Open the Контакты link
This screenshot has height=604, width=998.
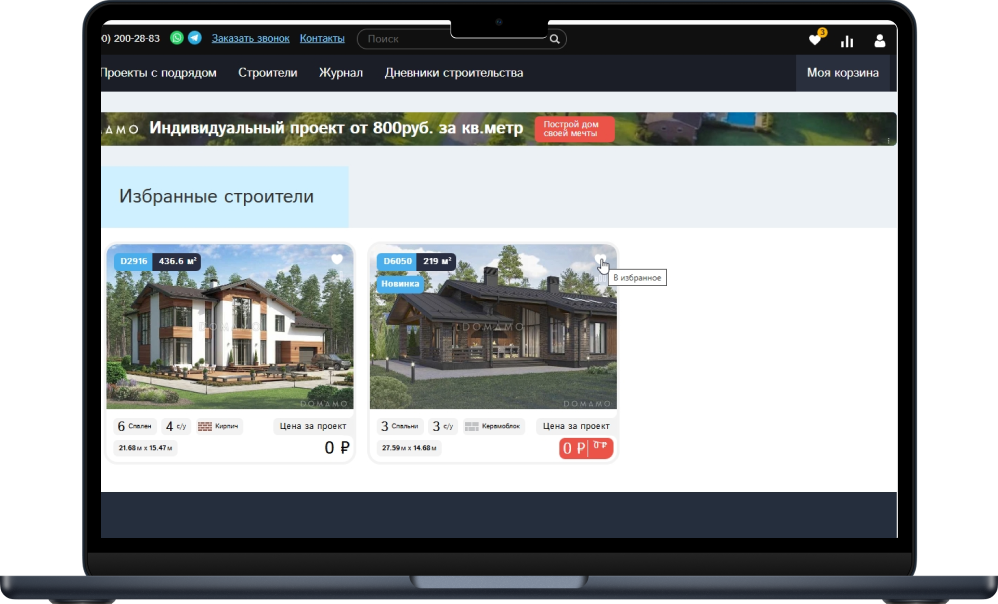322,37
